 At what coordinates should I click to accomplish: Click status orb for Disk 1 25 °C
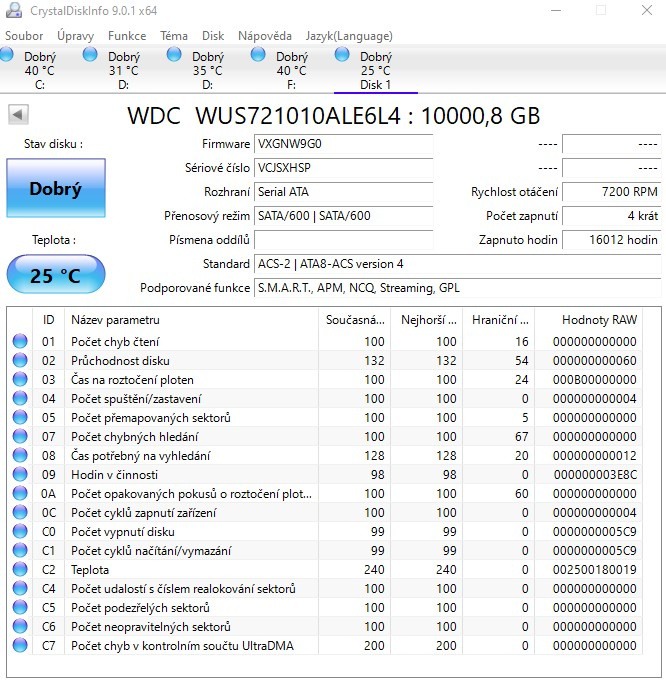tap(342, 55)
